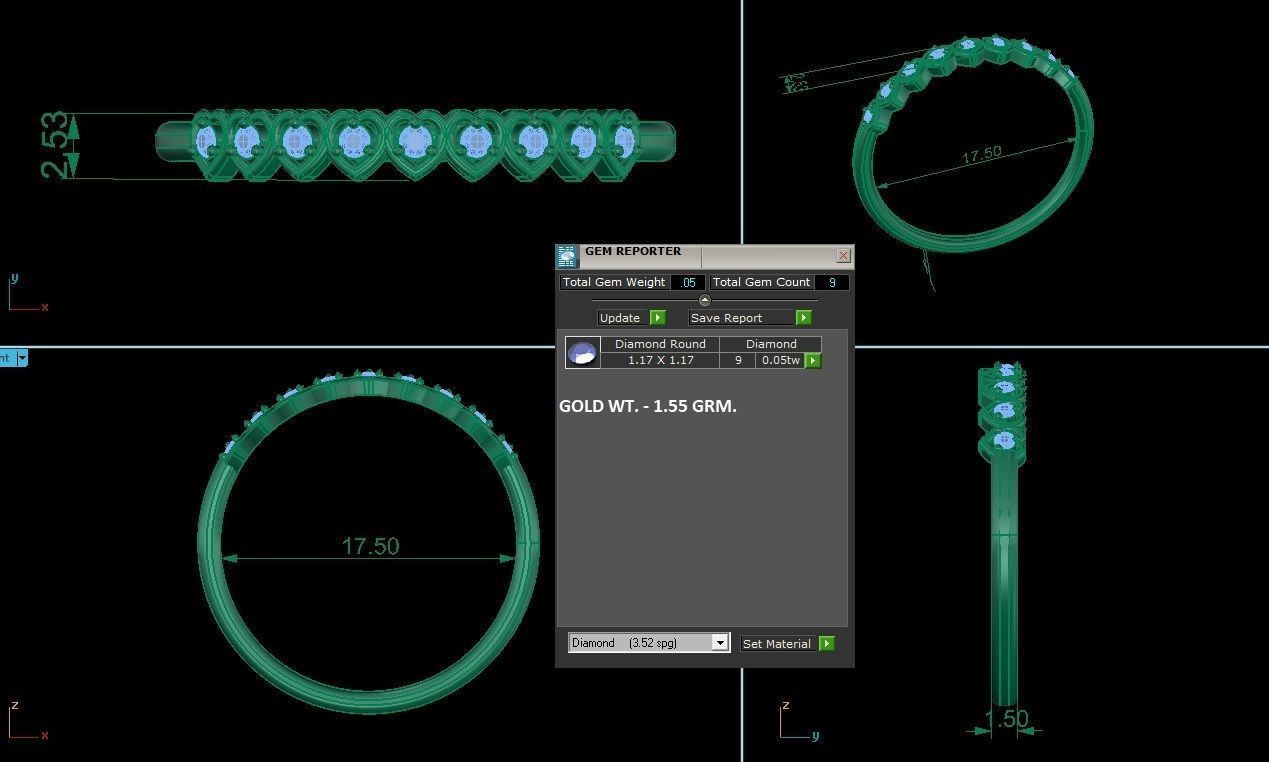
Task: Click the z-x axis icon in the front view
Action: (x=27, y=720)
